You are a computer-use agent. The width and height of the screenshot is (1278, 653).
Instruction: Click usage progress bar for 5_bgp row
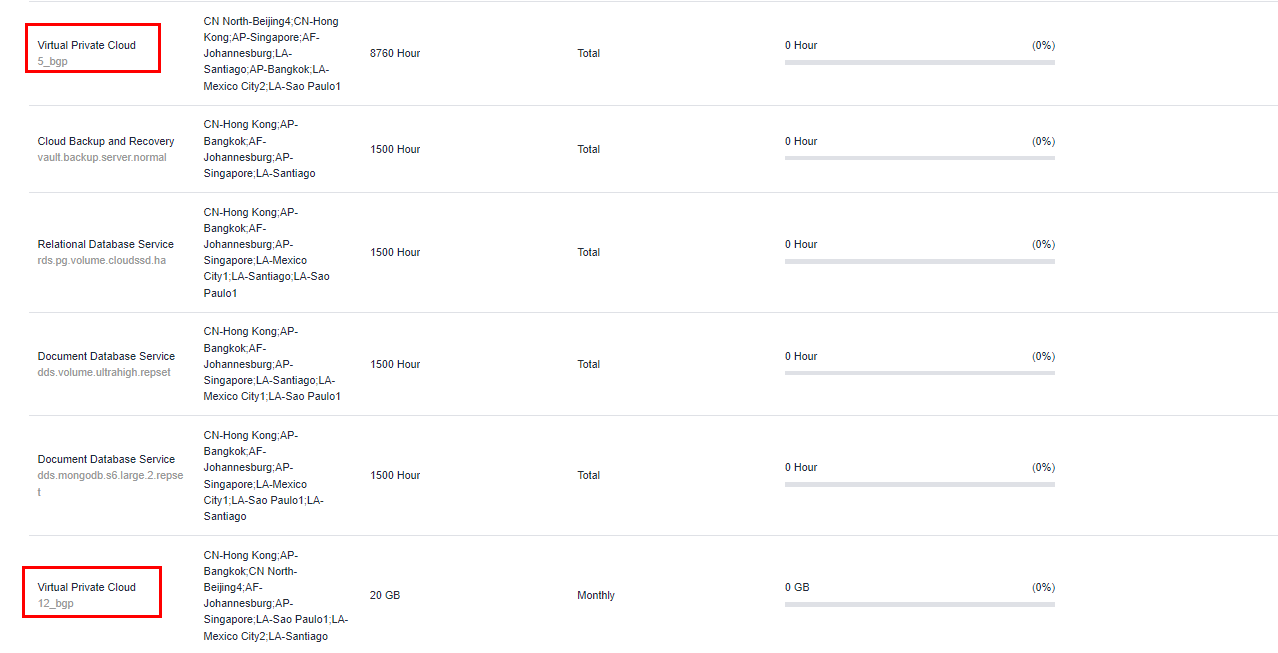tap(919, 62)
